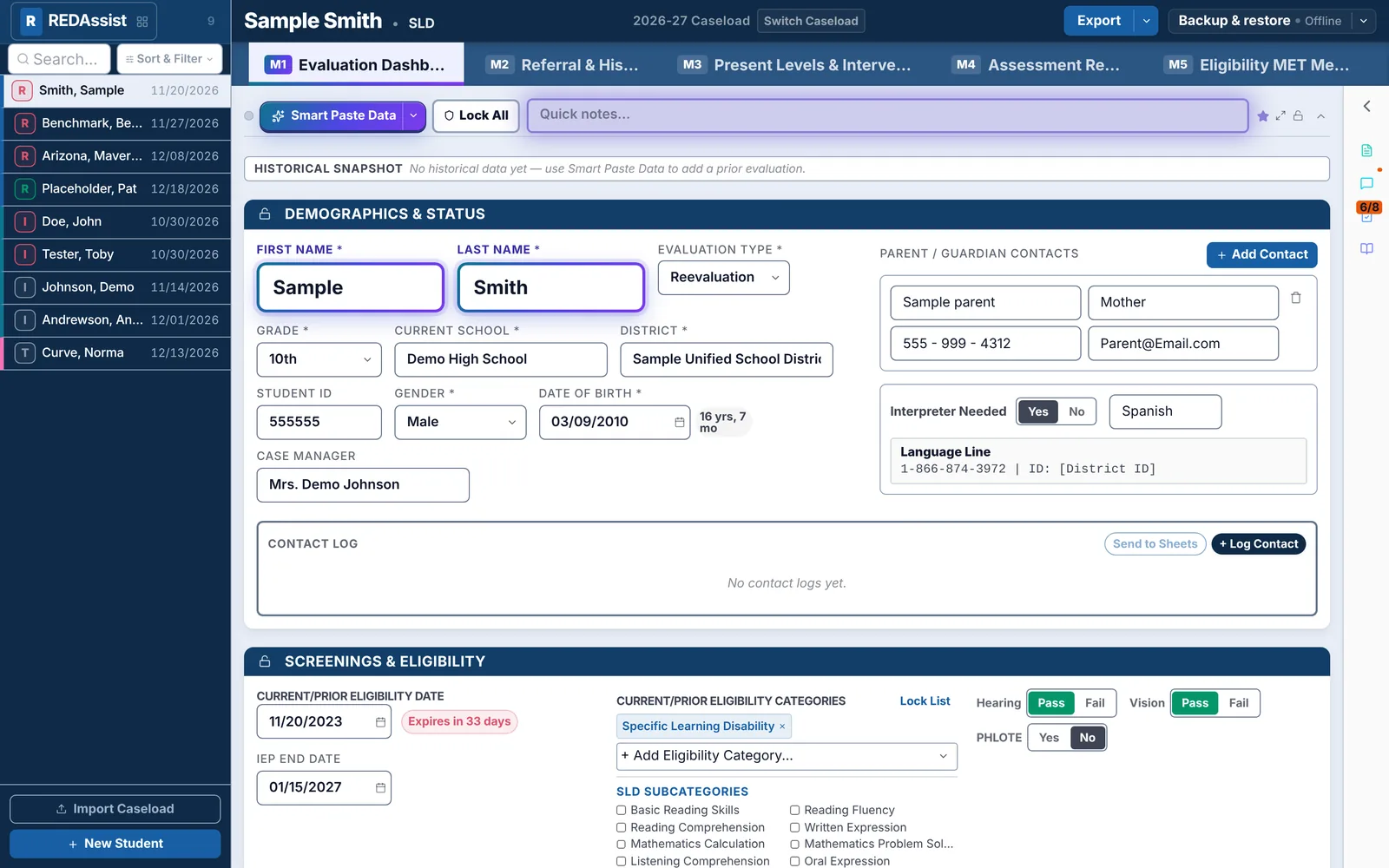Click the lock icon in Demographics & Status header

coord(265,214)
